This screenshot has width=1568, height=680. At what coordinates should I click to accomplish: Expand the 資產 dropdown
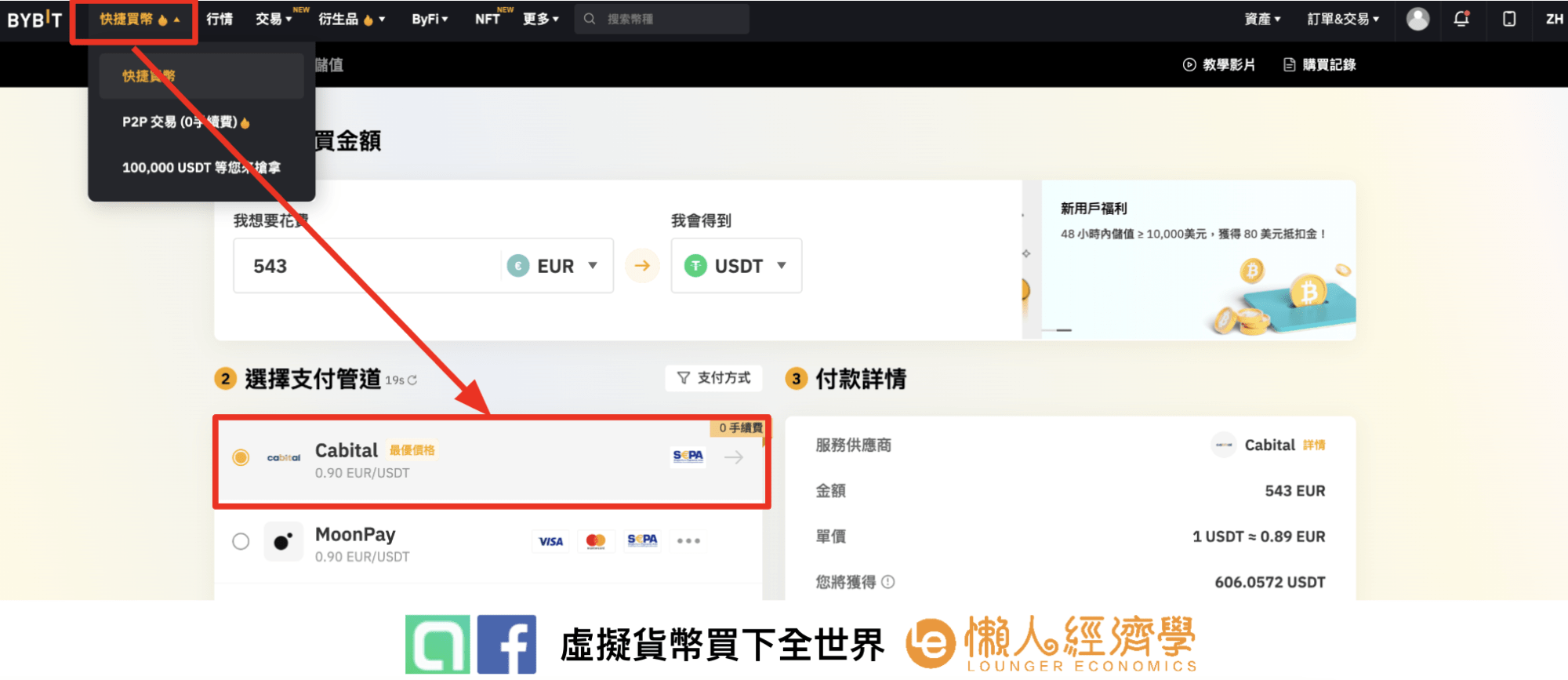pyautogui.click(x=1262, y=20)
